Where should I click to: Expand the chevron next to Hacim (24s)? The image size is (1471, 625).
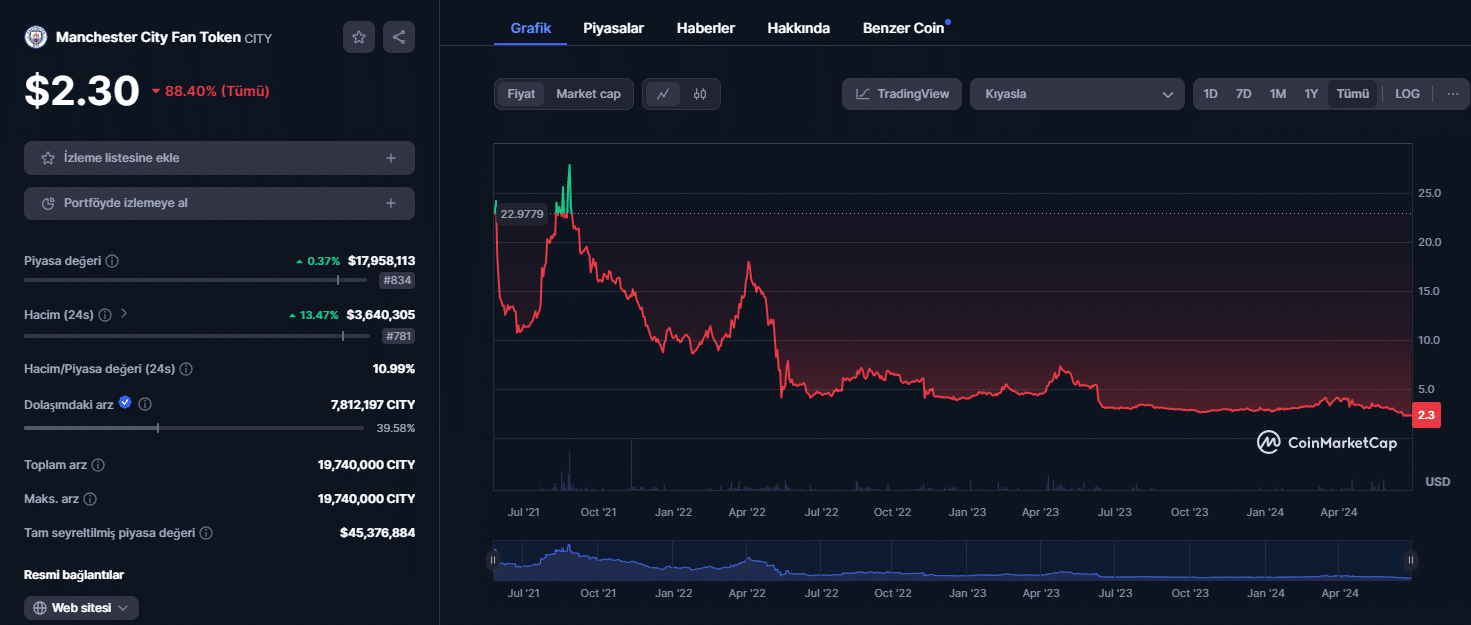click(x=124, y=313)
